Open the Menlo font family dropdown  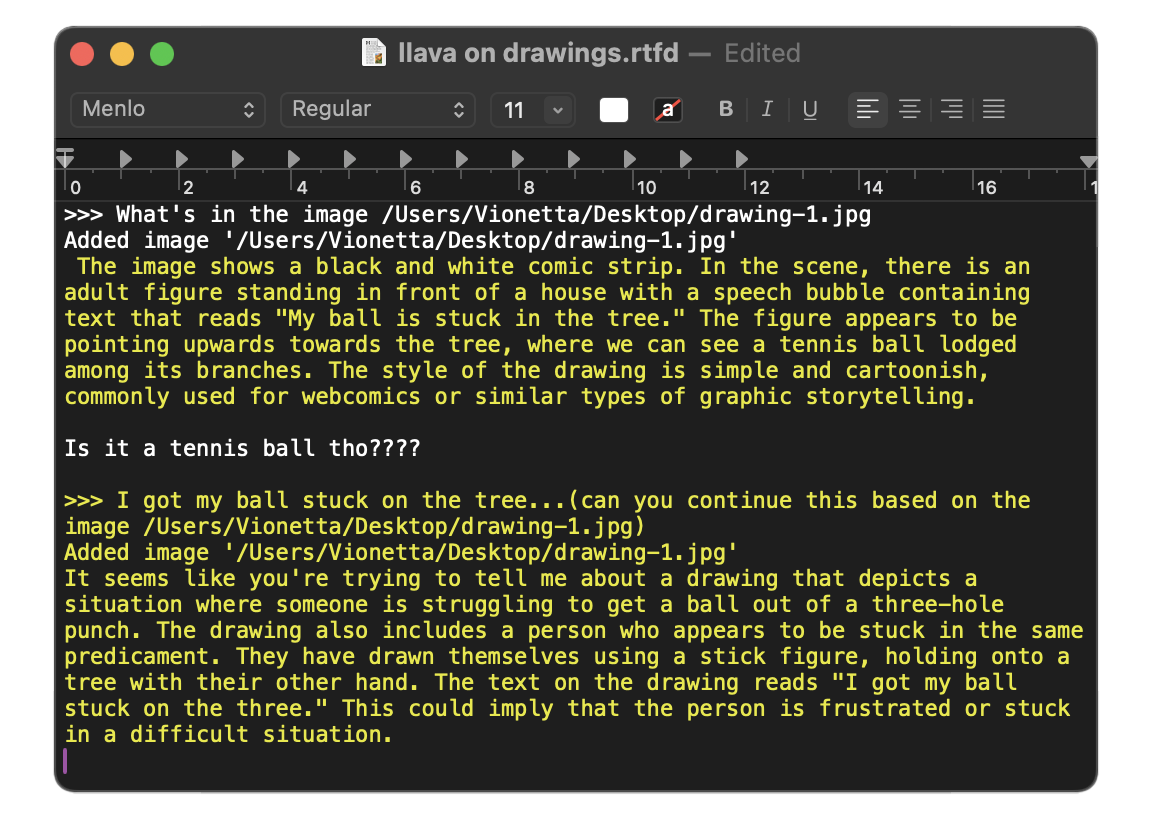(x=167, y=110)
